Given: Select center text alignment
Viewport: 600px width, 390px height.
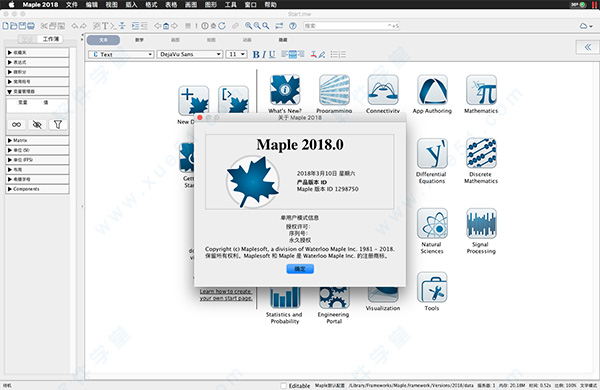Looking at the screenshot, I should tap(293, 54).
